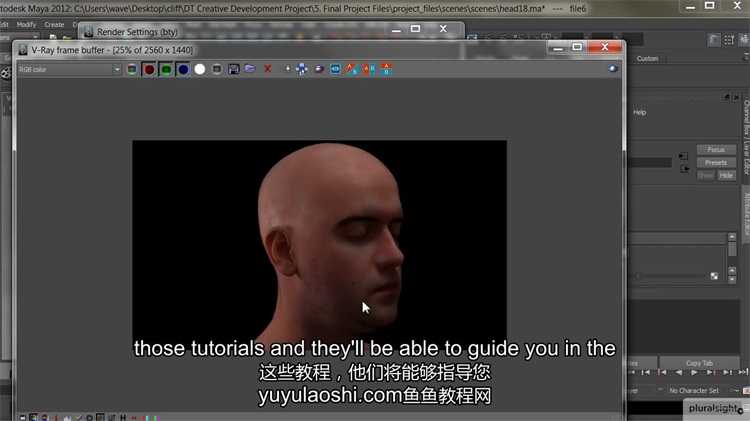Open the Modify menu in Maya
Viewport: 750px width, 421px height.
tap(26, 24)
